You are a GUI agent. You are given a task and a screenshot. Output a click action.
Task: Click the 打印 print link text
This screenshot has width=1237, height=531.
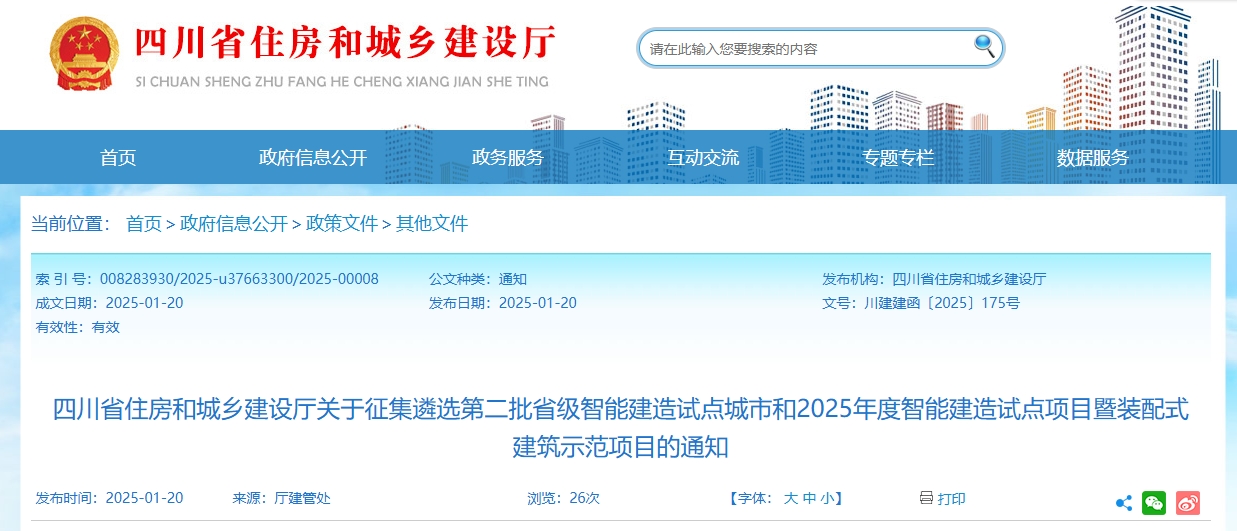click(952, 498)
